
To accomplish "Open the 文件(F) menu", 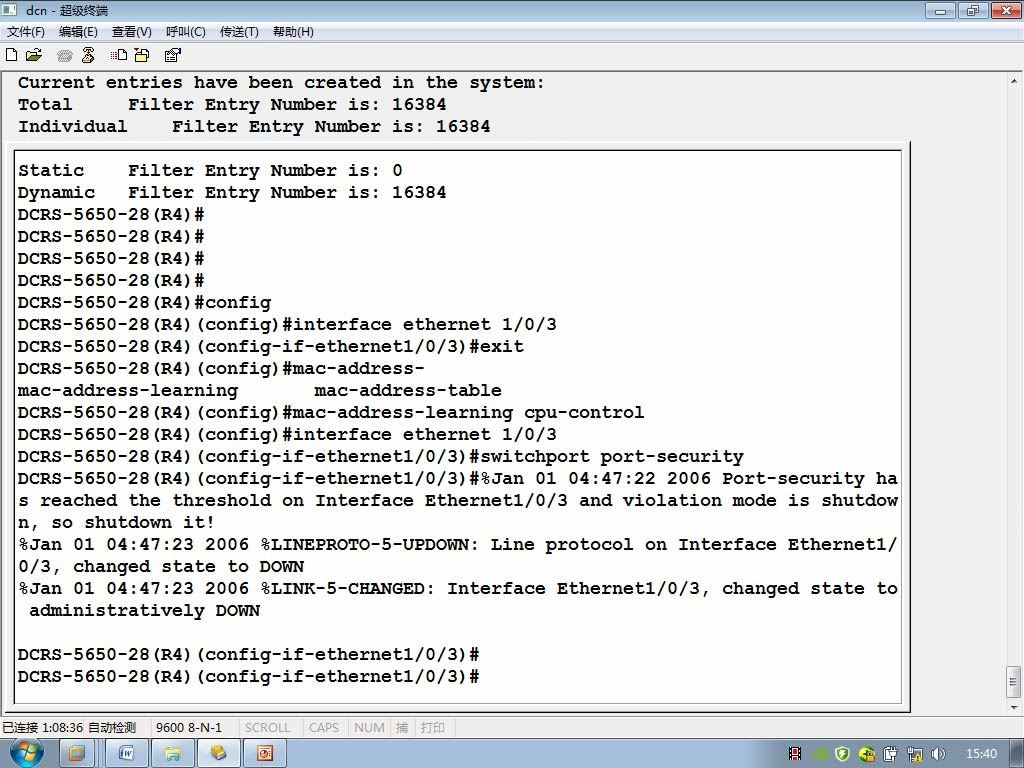I will pyautogui.click(x=25, y=32).
